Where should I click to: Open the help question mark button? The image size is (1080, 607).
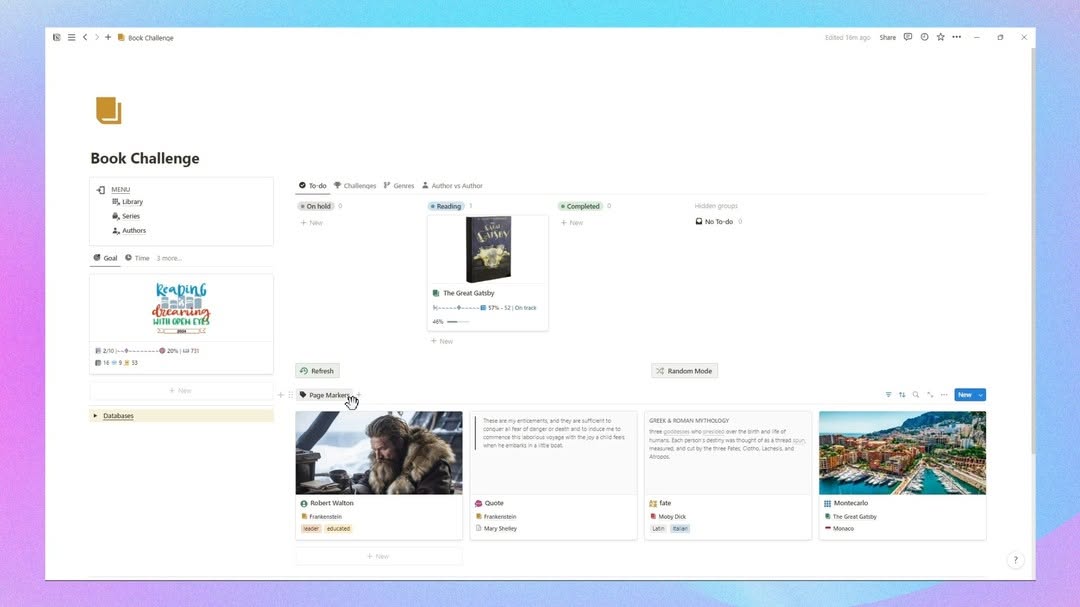pos(1015,560)
